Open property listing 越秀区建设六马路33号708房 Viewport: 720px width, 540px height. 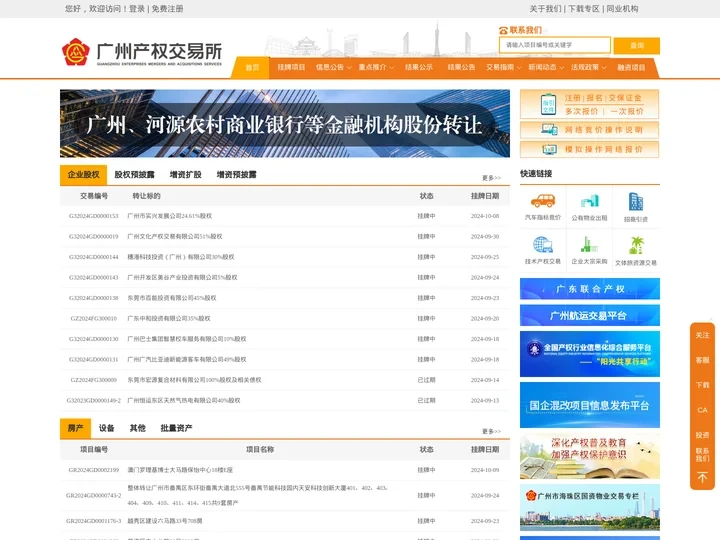click(x=165, y=521)
